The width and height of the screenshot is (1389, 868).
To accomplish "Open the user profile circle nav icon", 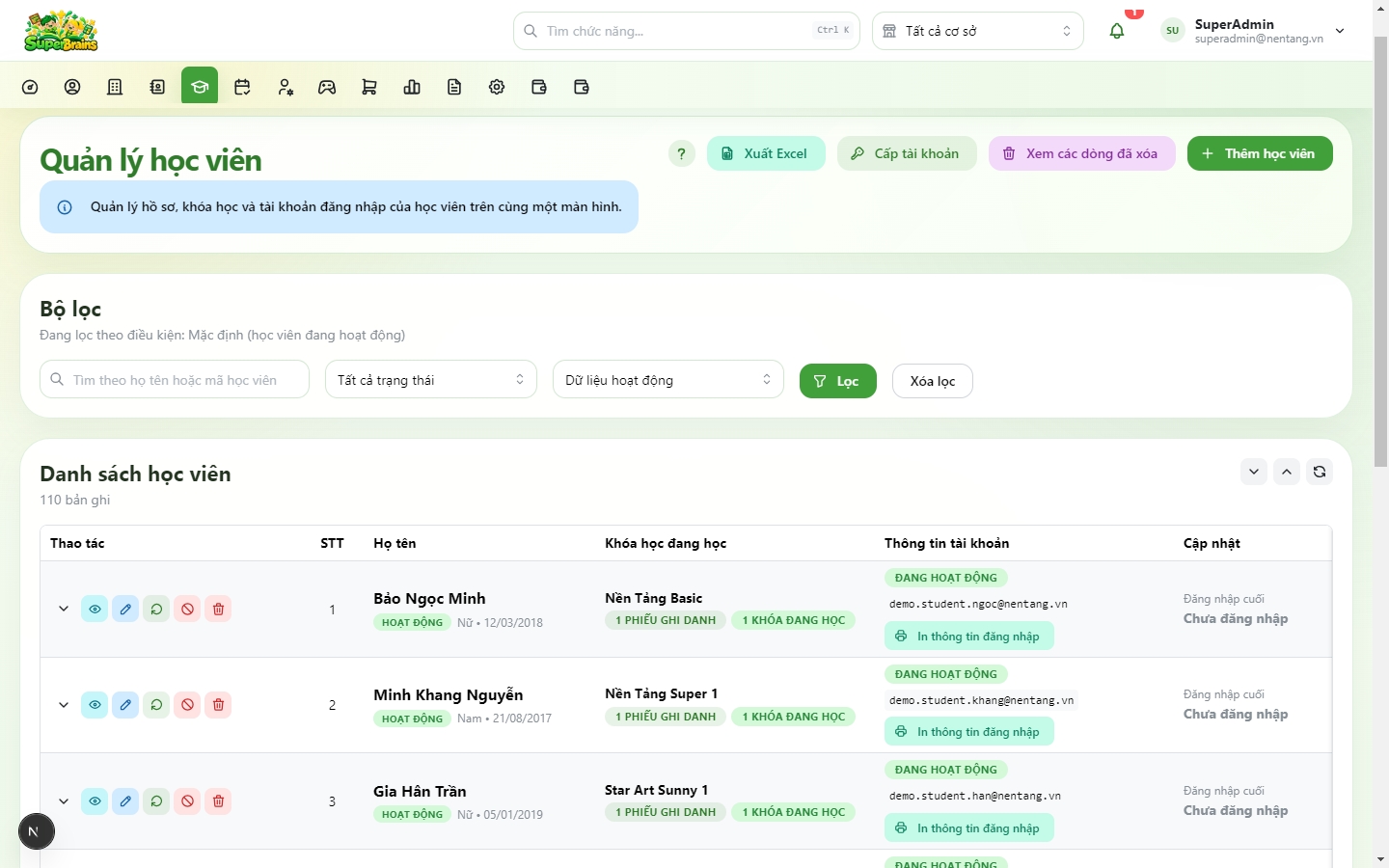I will click(x=72, y=87).
